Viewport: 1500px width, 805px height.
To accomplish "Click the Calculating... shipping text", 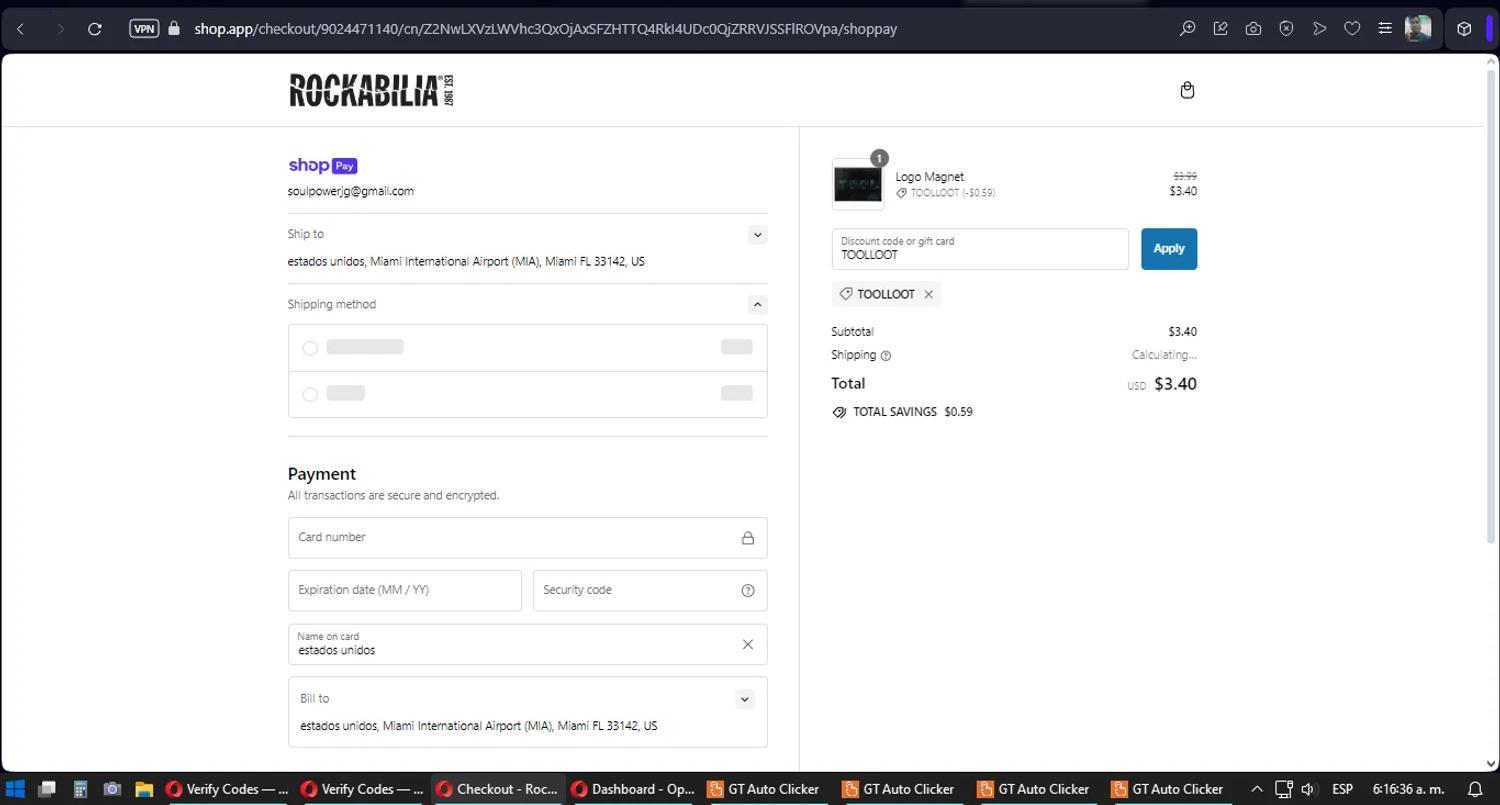I will [x=1164, y=355].
